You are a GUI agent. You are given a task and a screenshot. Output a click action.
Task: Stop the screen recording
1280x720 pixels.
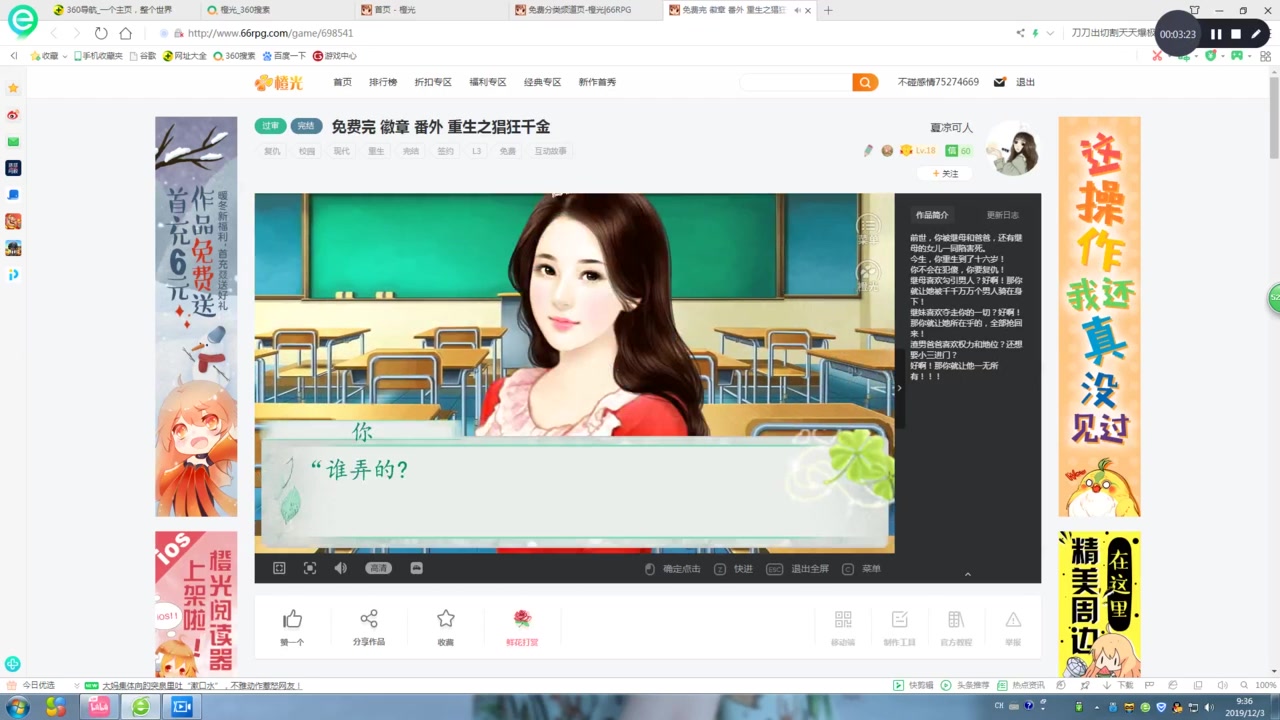pyautogui.click(x=1236, y=34)
